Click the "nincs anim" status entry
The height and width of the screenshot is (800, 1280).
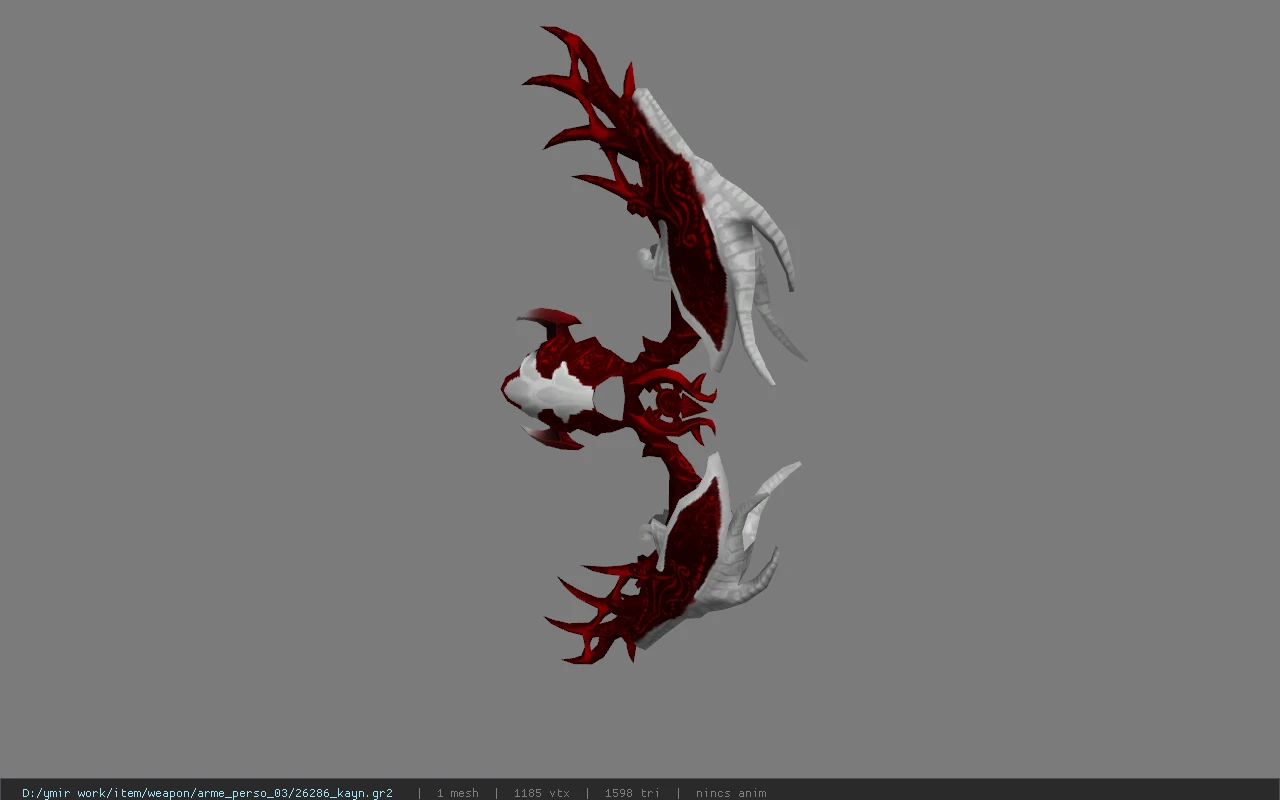point(731,793)
